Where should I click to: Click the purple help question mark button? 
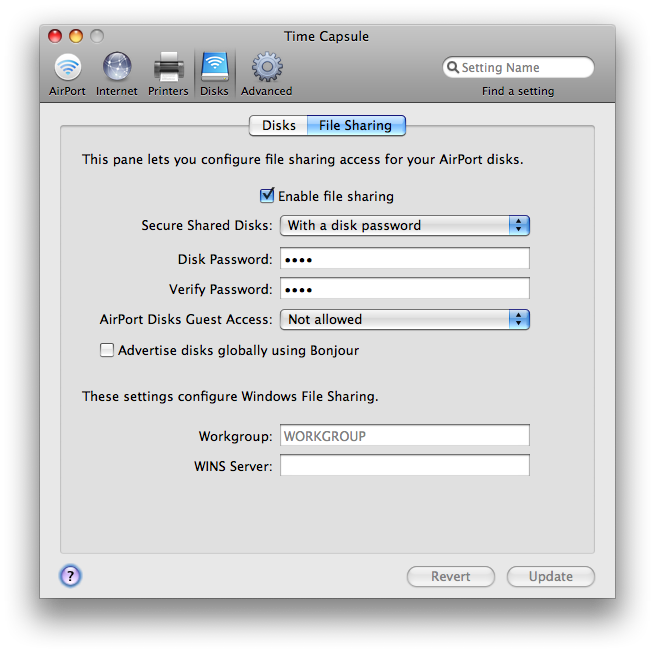[70, 576]
